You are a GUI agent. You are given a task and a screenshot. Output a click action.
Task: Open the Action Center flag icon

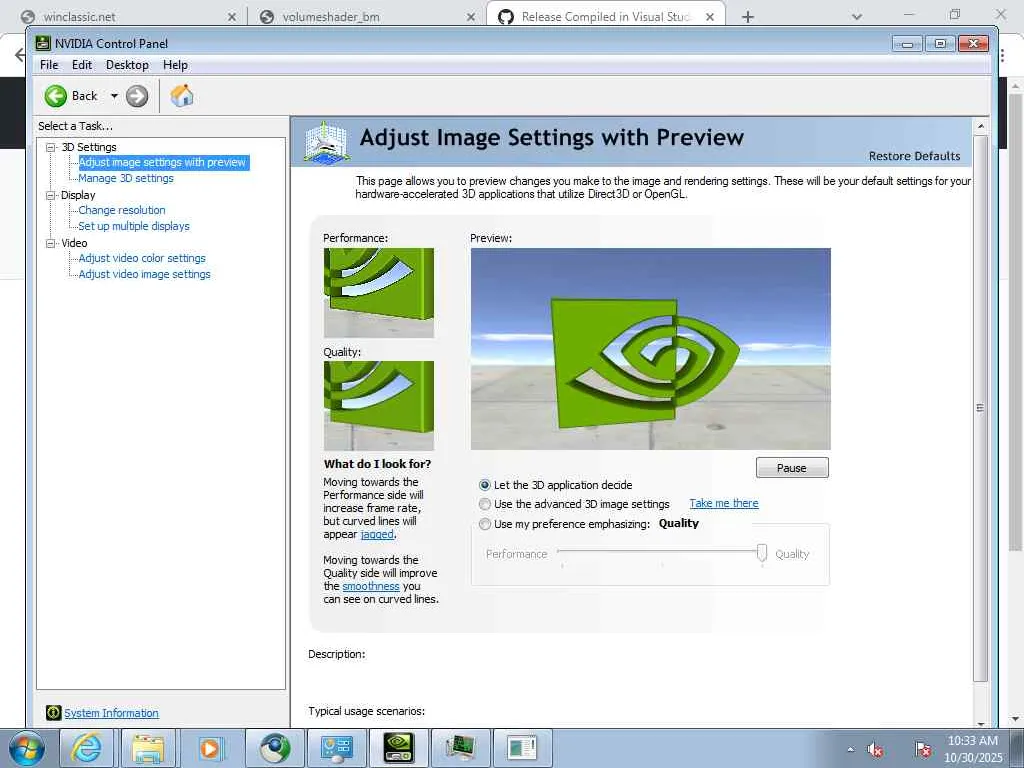pos(923,749)
